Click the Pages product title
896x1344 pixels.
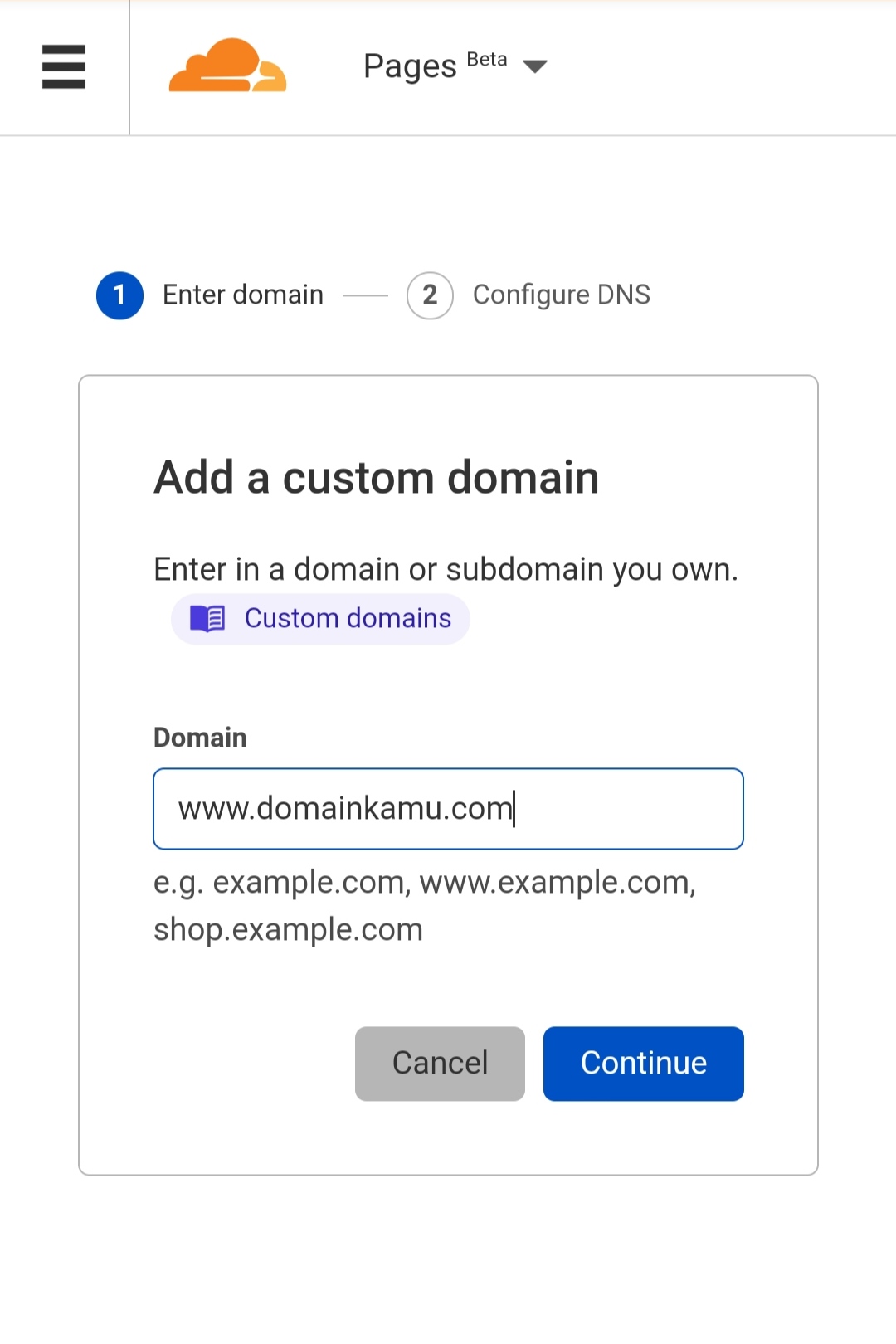point(410,66)
